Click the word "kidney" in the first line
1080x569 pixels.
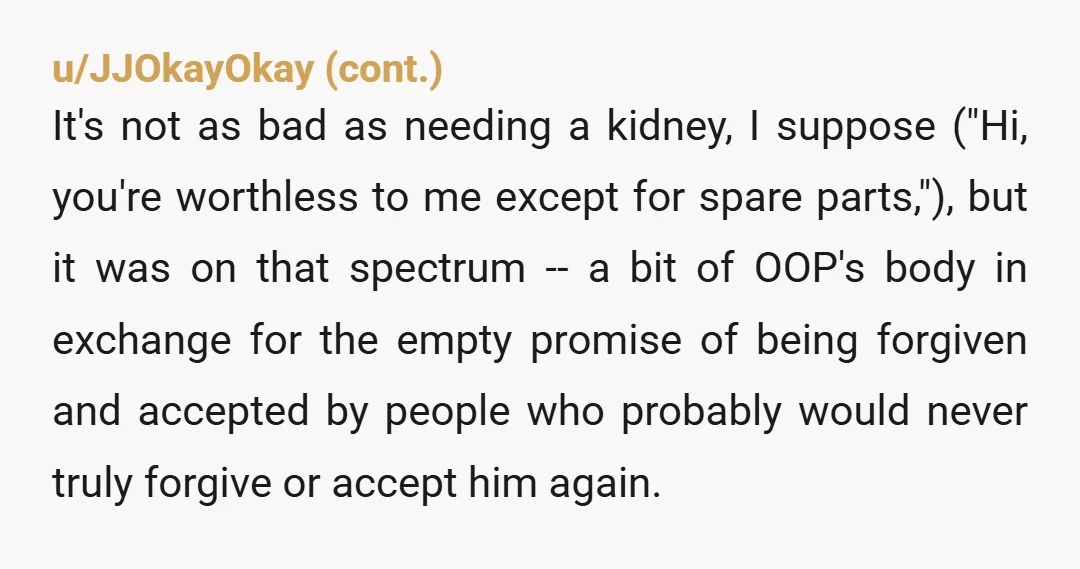click(x=665, y=127)
